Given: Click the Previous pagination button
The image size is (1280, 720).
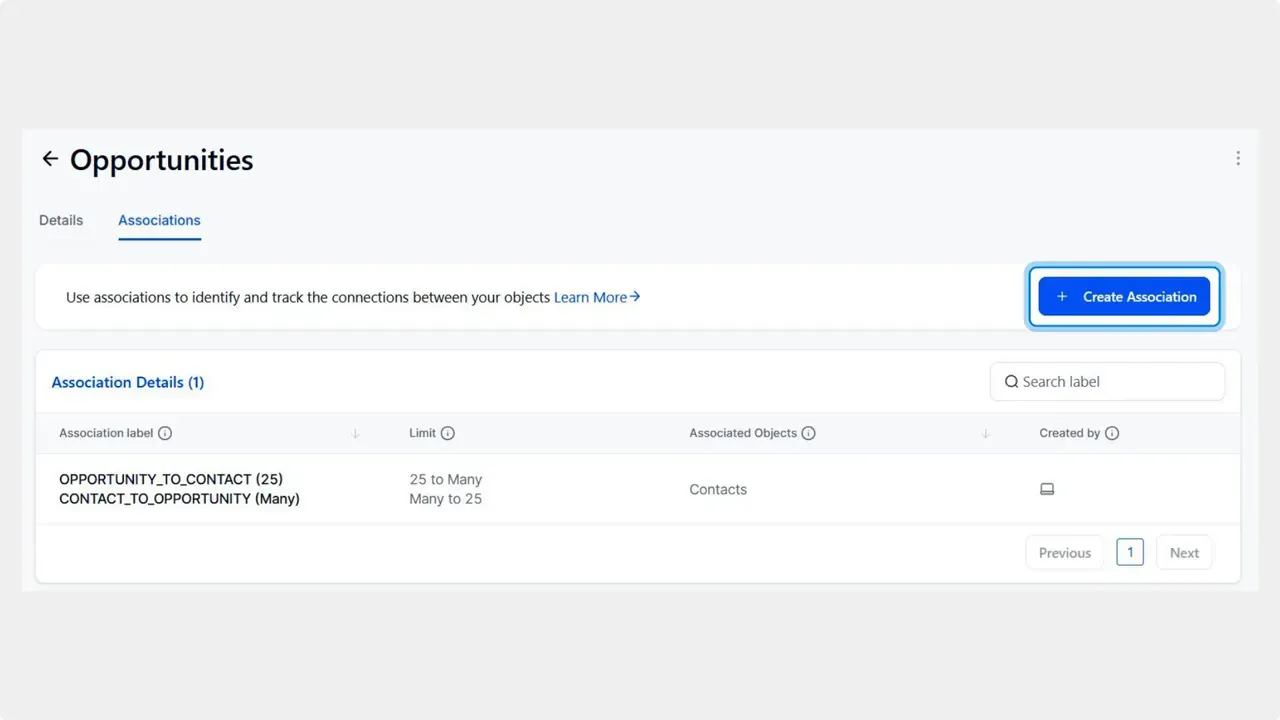Looking at the screenshot, I should (1064, 553).
